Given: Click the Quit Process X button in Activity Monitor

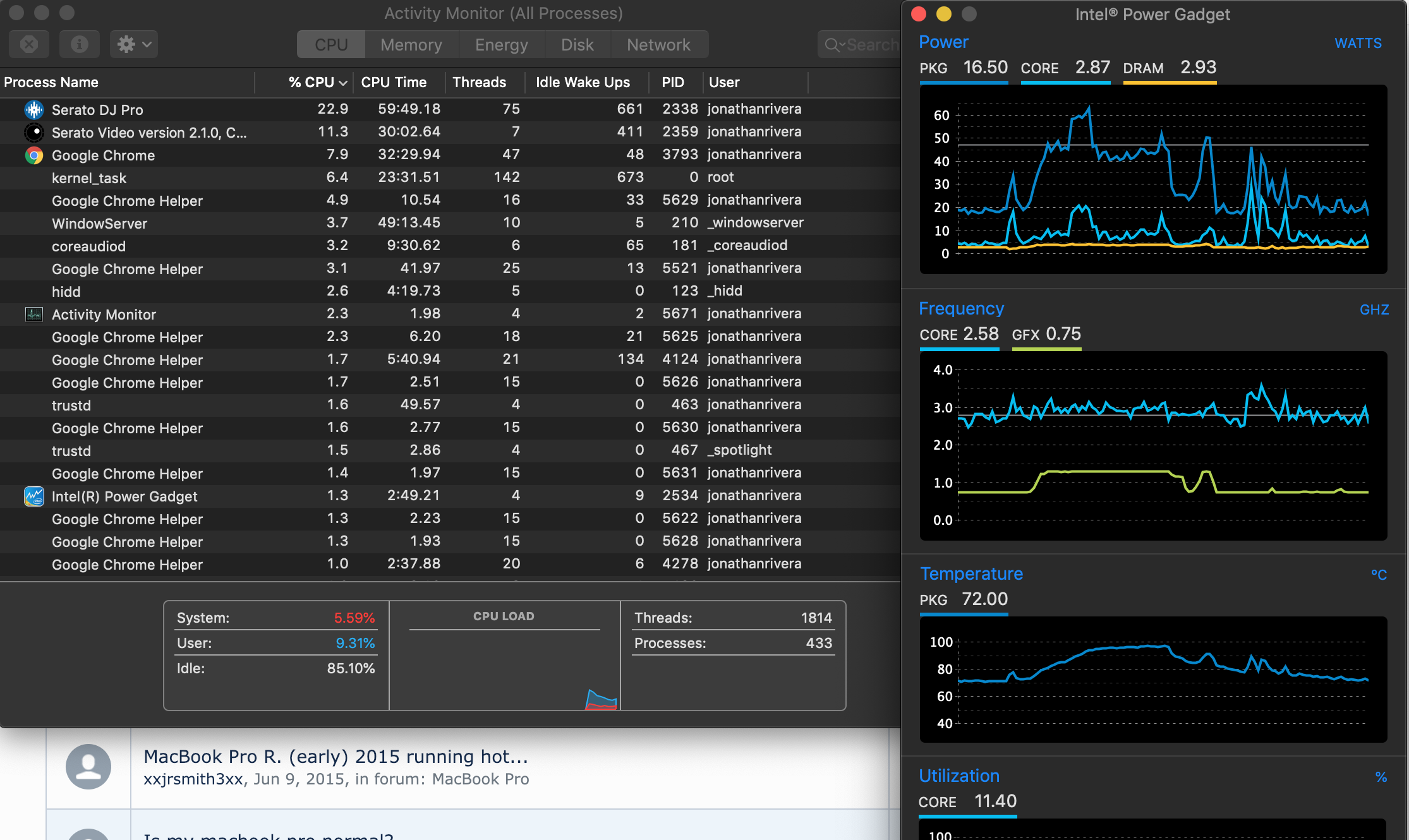Looking at the screenshot, I should click(x=29, y=44).
